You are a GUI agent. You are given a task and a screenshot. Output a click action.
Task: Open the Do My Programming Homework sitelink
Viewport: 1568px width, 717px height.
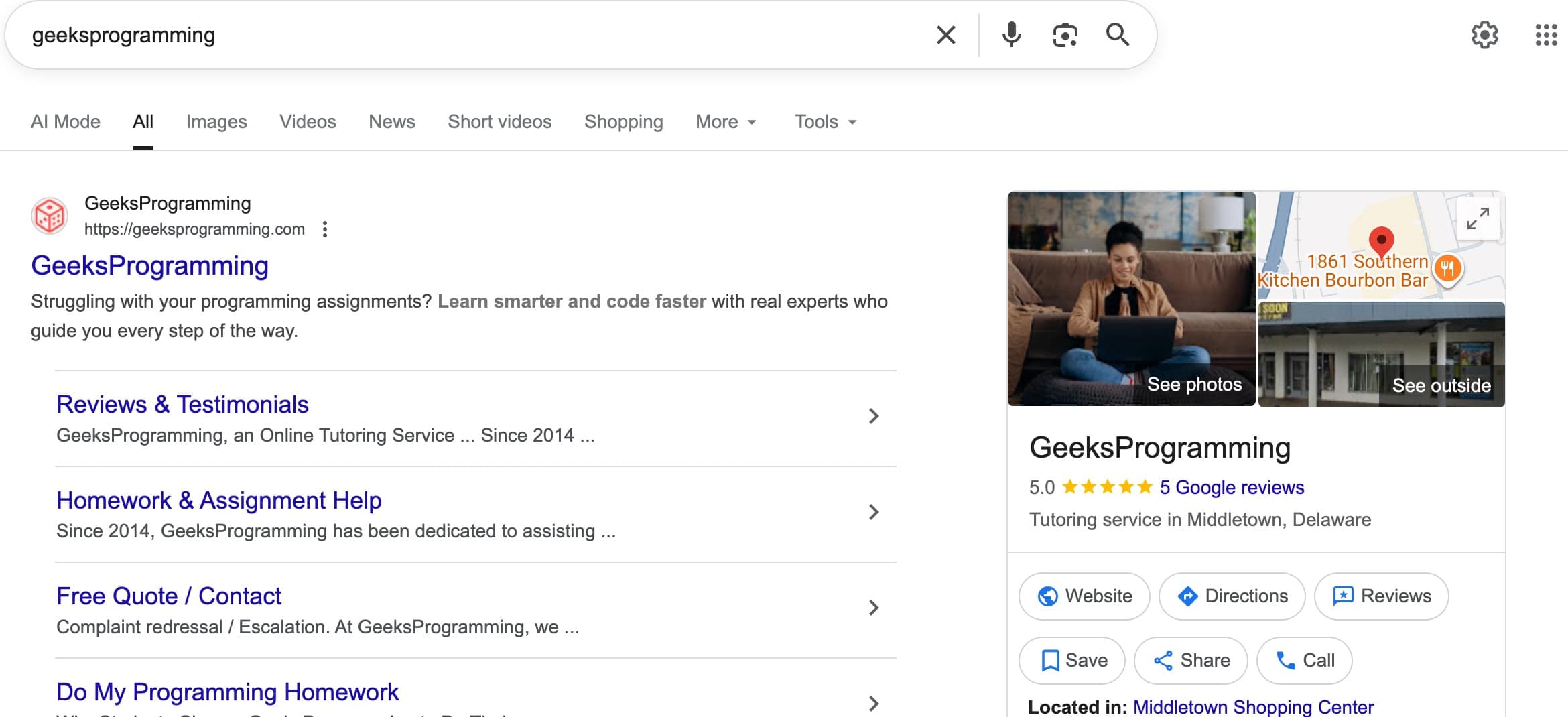click(228, 692)
